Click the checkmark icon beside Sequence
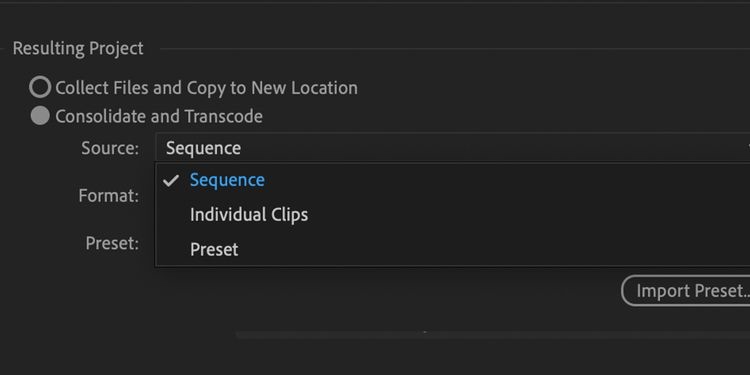 pyautogui.click(x=171, y=180)
